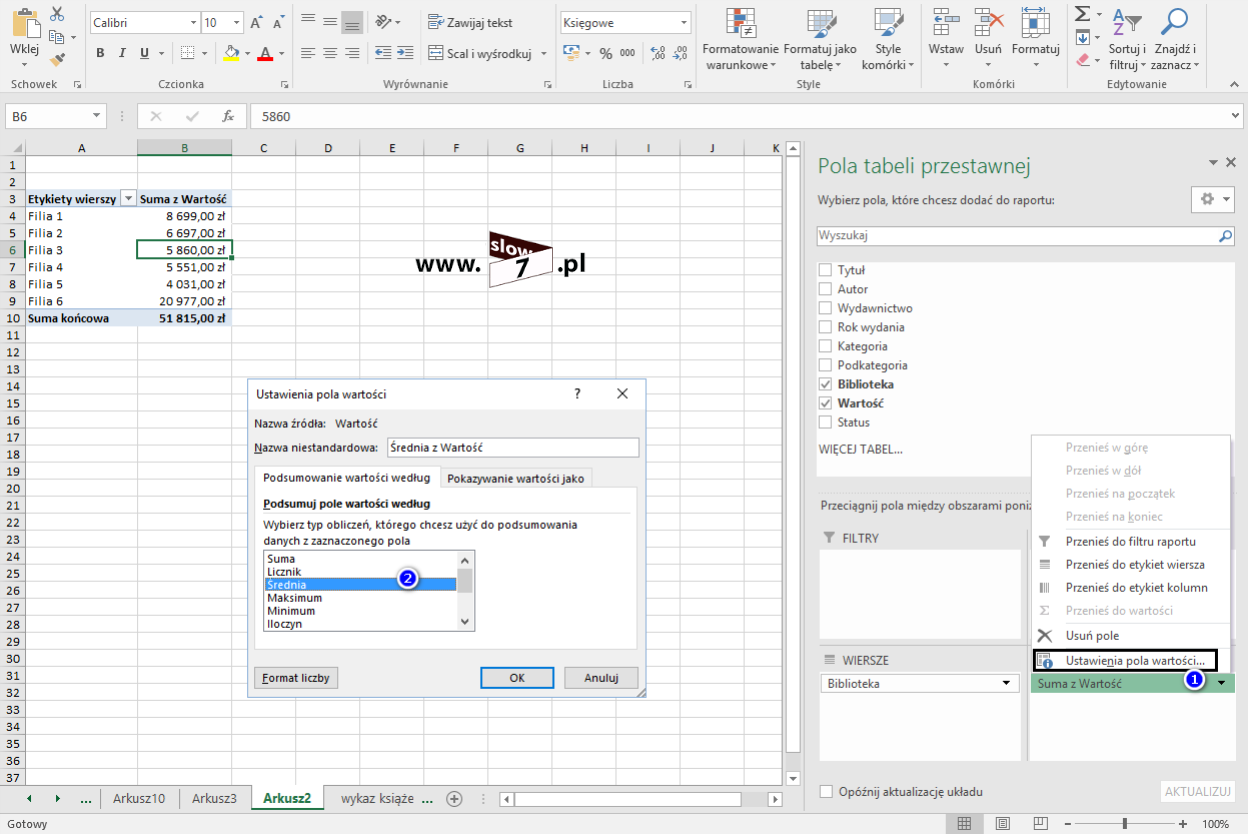Viewport: 1248px width, 834px height.
Task: Expand the Name Box dropdown
Action: point(96,116)
